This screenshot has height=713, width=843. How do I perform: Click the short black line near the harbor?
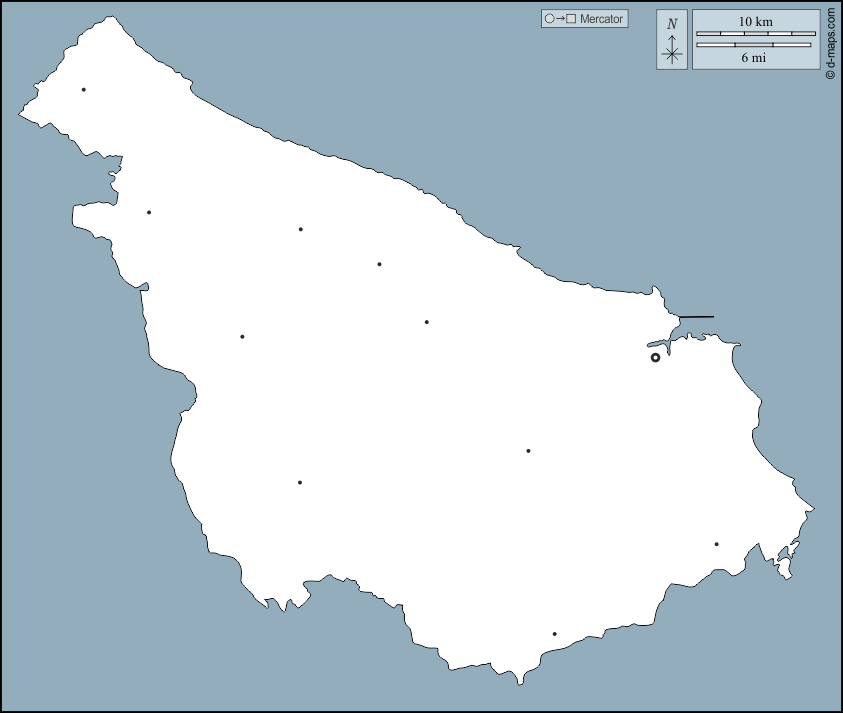pyautogui.click(x=697, y=317)
